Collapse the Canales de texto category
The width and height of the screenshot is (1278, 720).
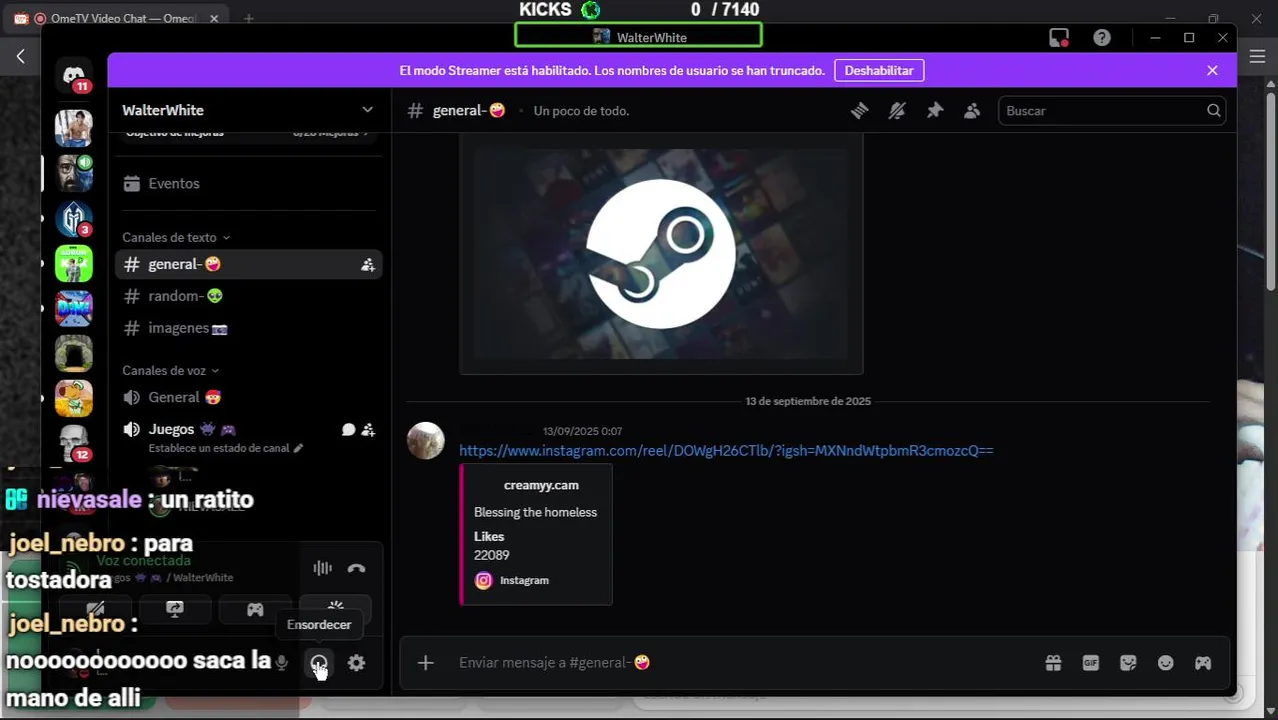[176, 238]
